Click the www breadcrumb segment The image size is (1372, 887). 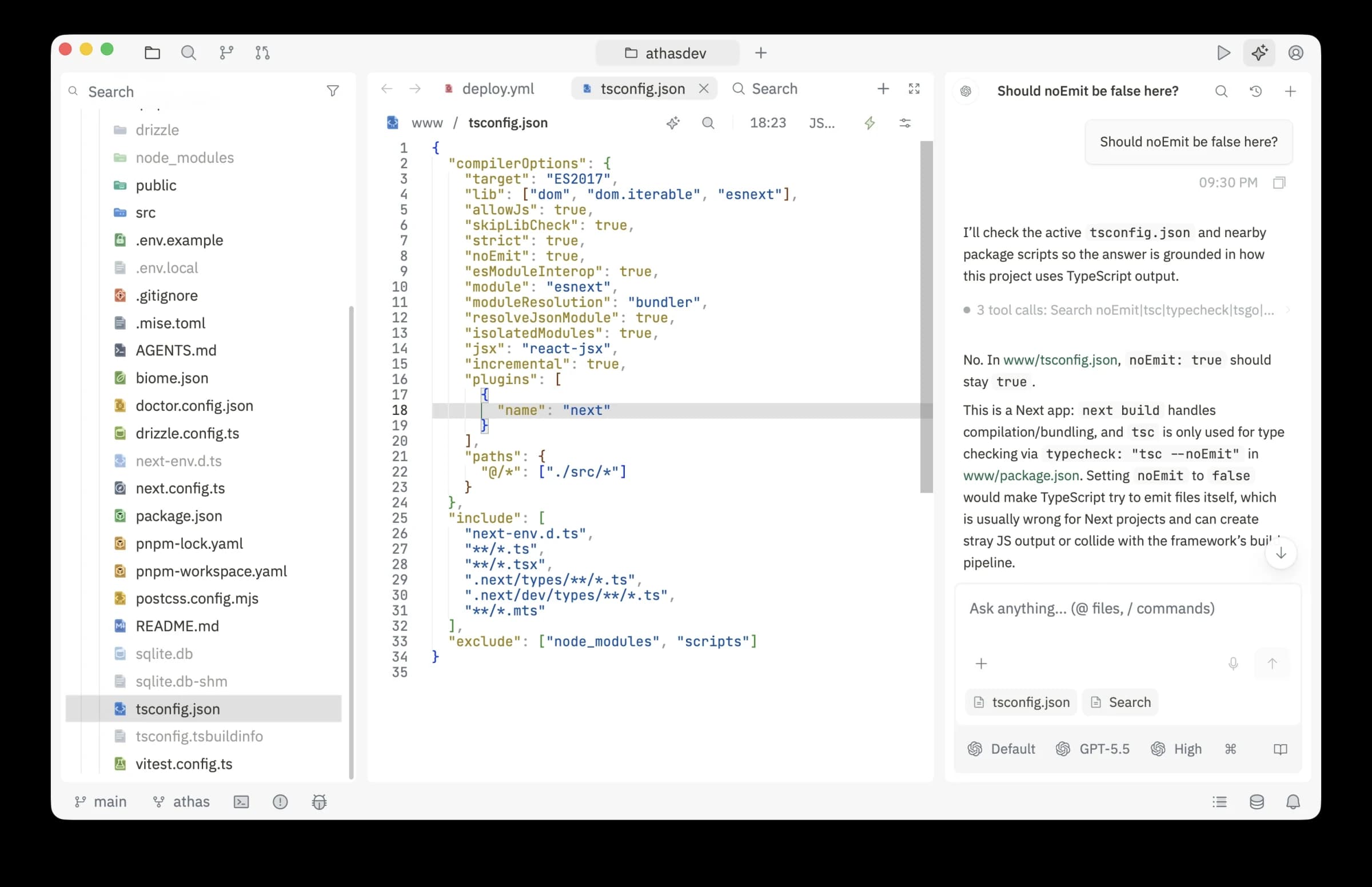tap(427, 123)
